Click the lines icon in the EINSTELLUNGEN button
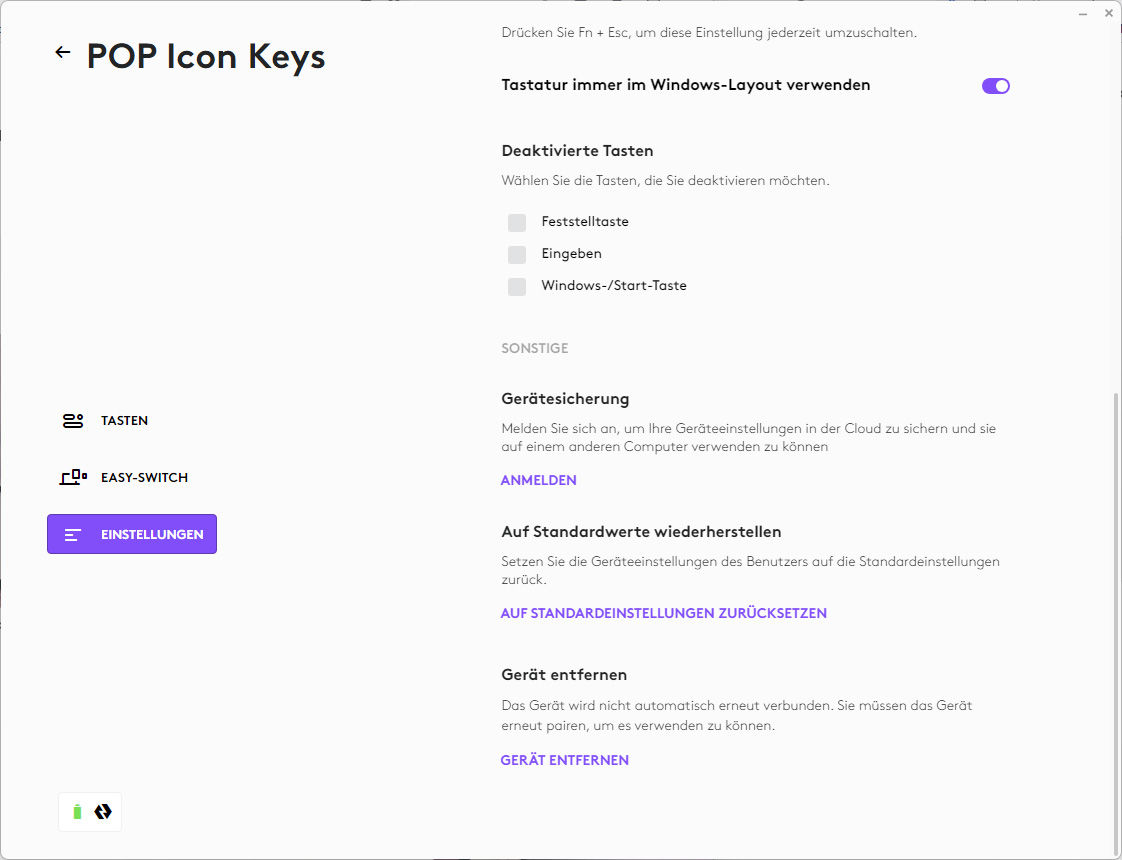Screen dimensions: 1122x860 73,535
